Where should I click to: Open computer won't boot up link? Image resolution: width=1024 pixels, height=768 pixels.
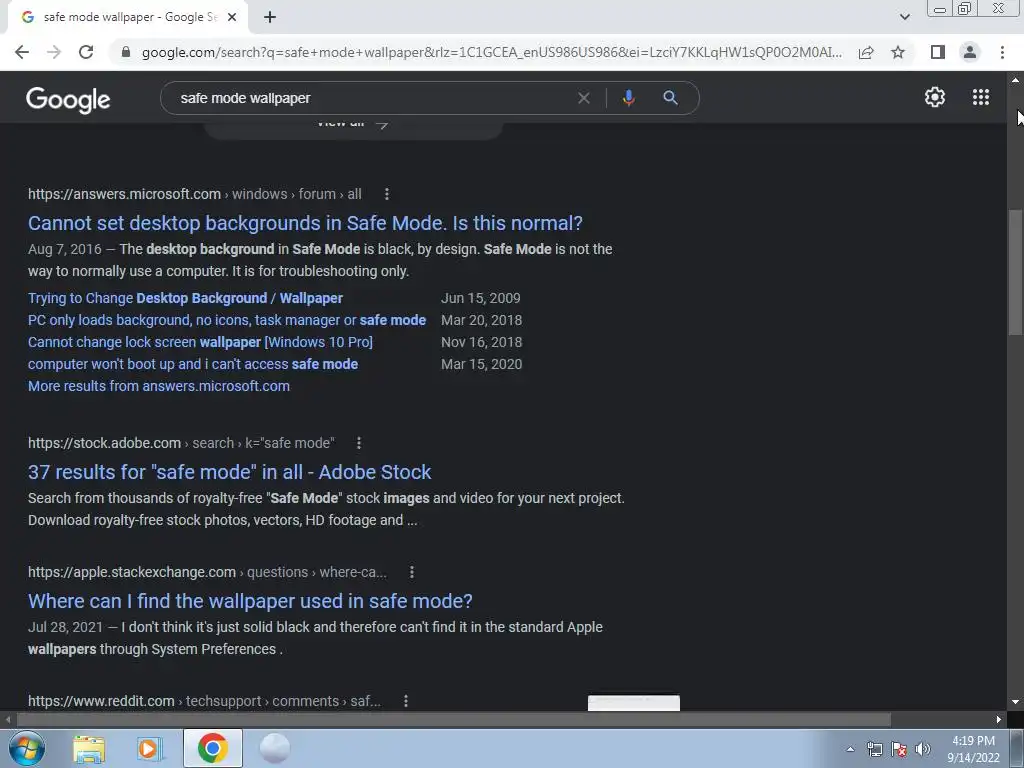[193, 364]
